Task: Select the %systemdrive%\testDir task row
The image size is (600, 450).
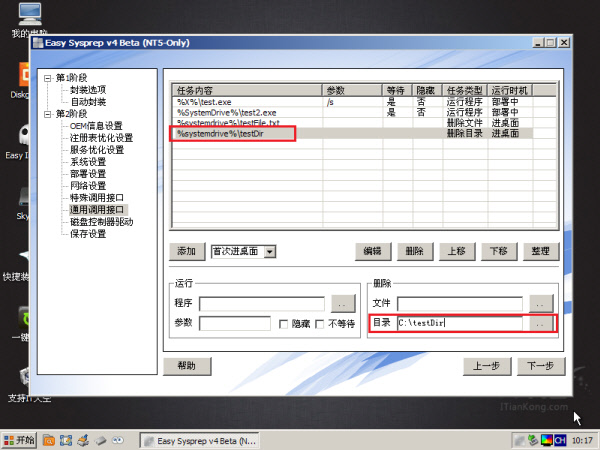Action: click(x=352, y=134)
